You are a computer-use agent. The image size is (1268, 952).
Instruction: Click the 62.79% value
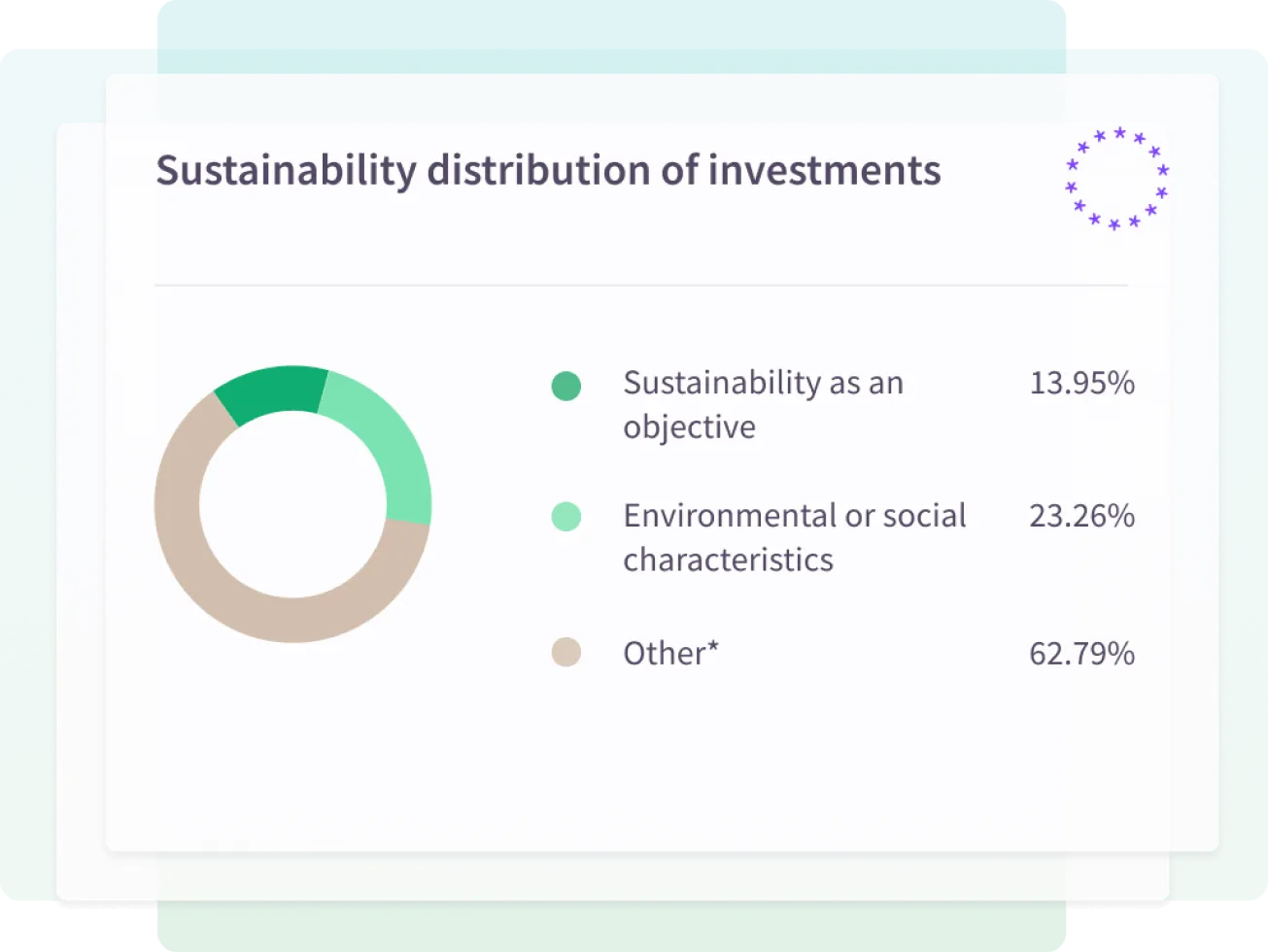pos(1081,653)
